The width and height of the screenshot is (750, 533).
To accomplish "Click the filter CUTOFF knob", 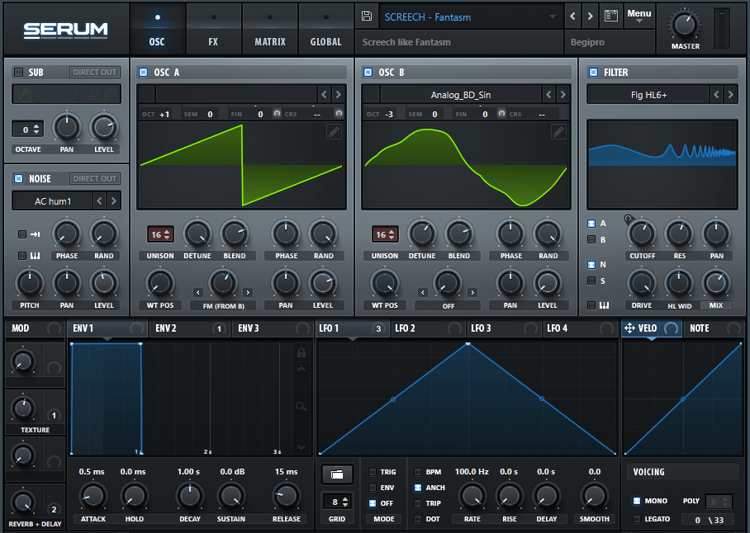I will (x=642, y=234).
